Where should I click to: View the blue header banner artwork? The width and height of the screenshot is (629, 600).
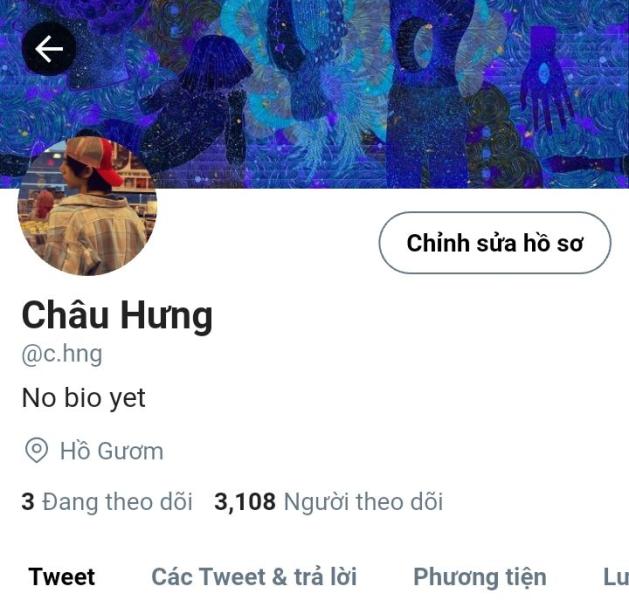314,94
